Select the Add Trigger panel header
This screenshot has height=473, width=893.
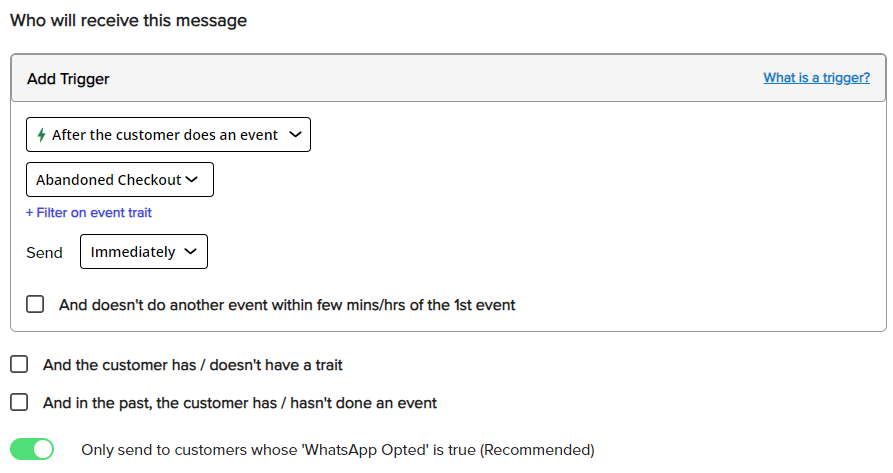click(448, 78)
